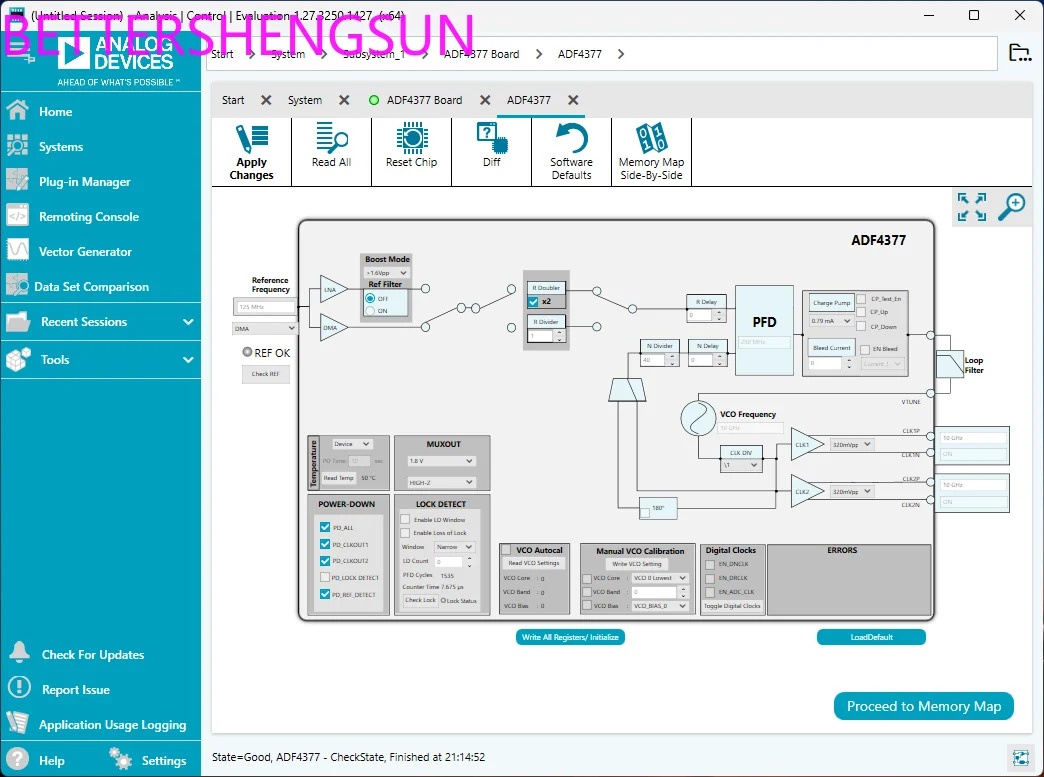Click the Reference Frequency input field
Viewport: 1044px width, 777px height.
point(264,307)
